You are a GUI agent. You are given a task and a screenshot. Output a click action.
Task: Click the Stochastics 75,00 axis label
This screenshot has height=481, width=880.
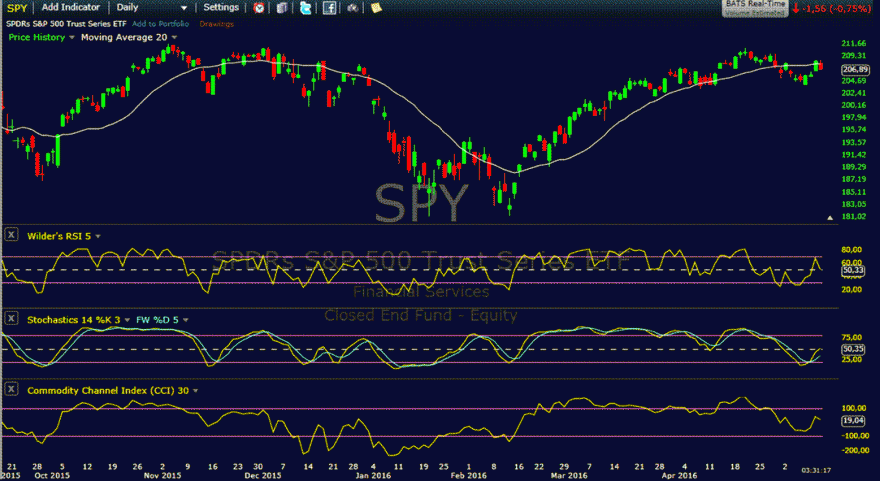tap(852, 337)
